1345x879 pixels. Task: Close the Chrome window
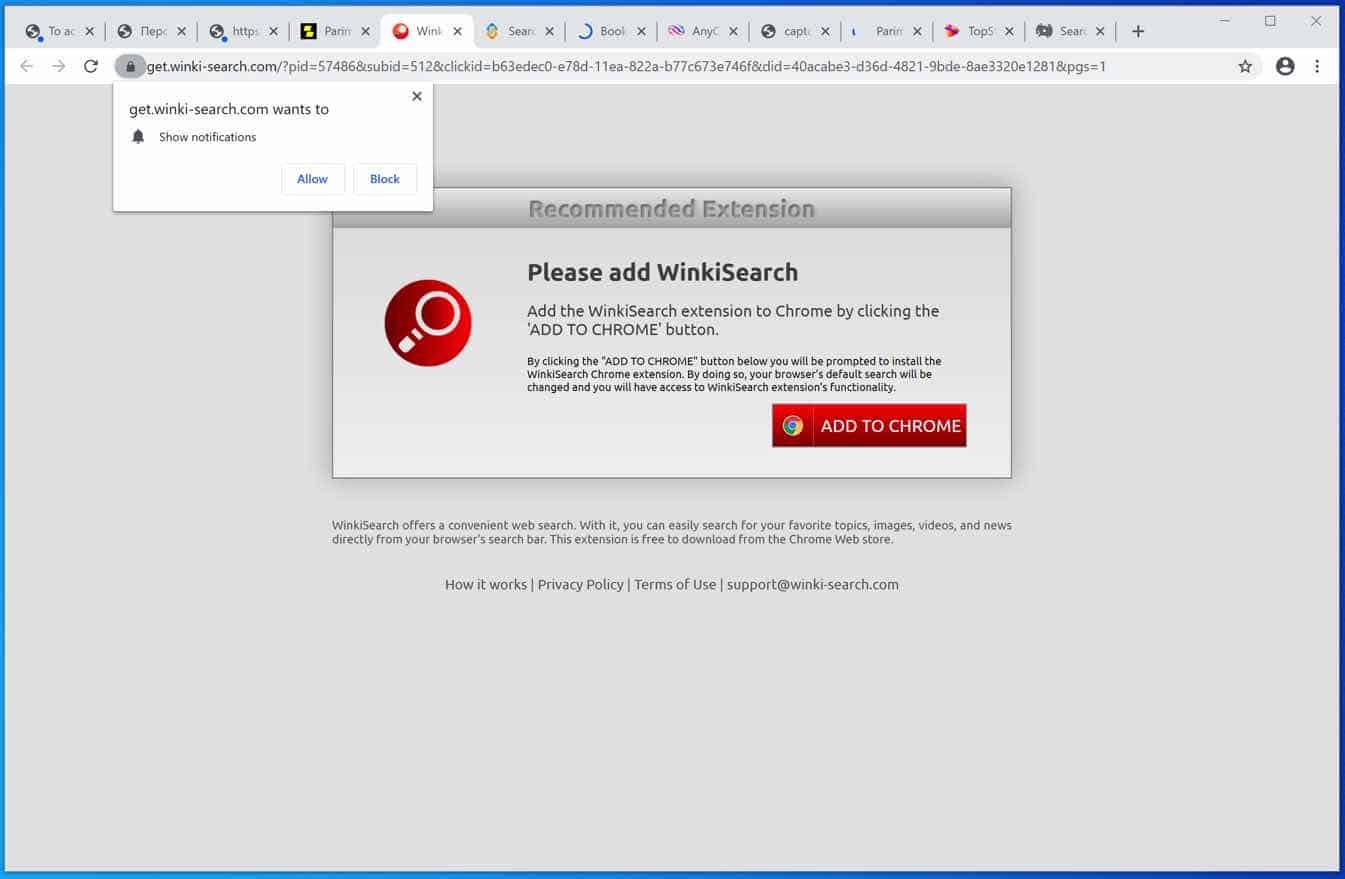[x=1316, y=21]
